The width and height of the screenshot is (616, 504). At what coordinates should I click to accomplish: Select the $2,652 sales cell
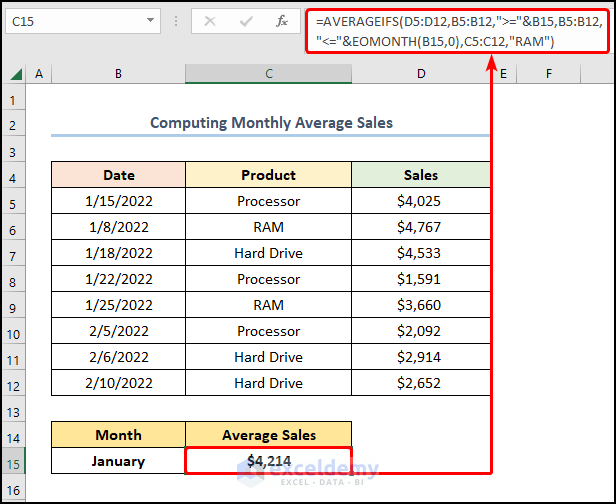pyautogui.click(x=421, y=383)
